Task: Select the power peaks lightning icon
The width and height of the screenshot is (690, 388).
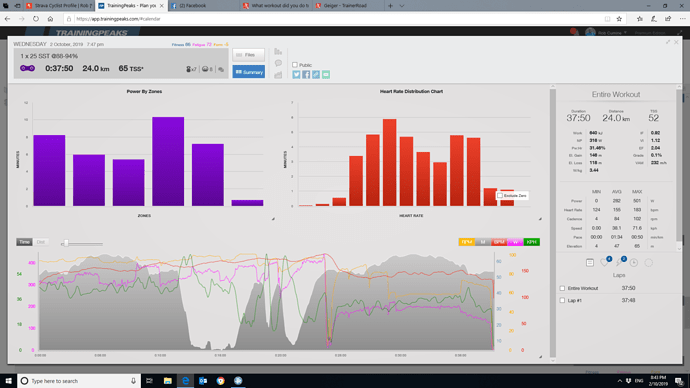Action: 619,263
